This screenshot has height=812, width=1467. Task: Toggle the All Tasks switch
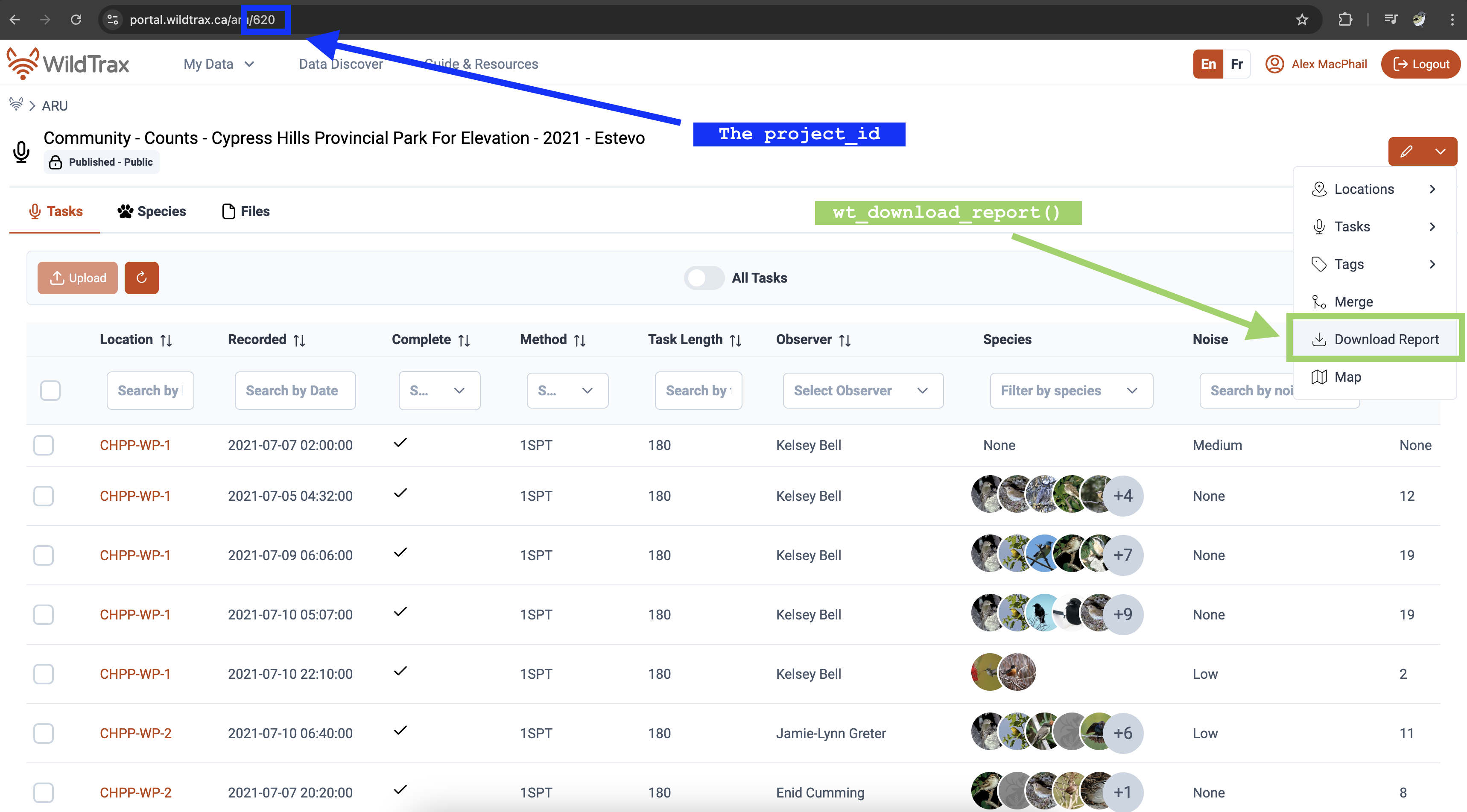[704, 278]
